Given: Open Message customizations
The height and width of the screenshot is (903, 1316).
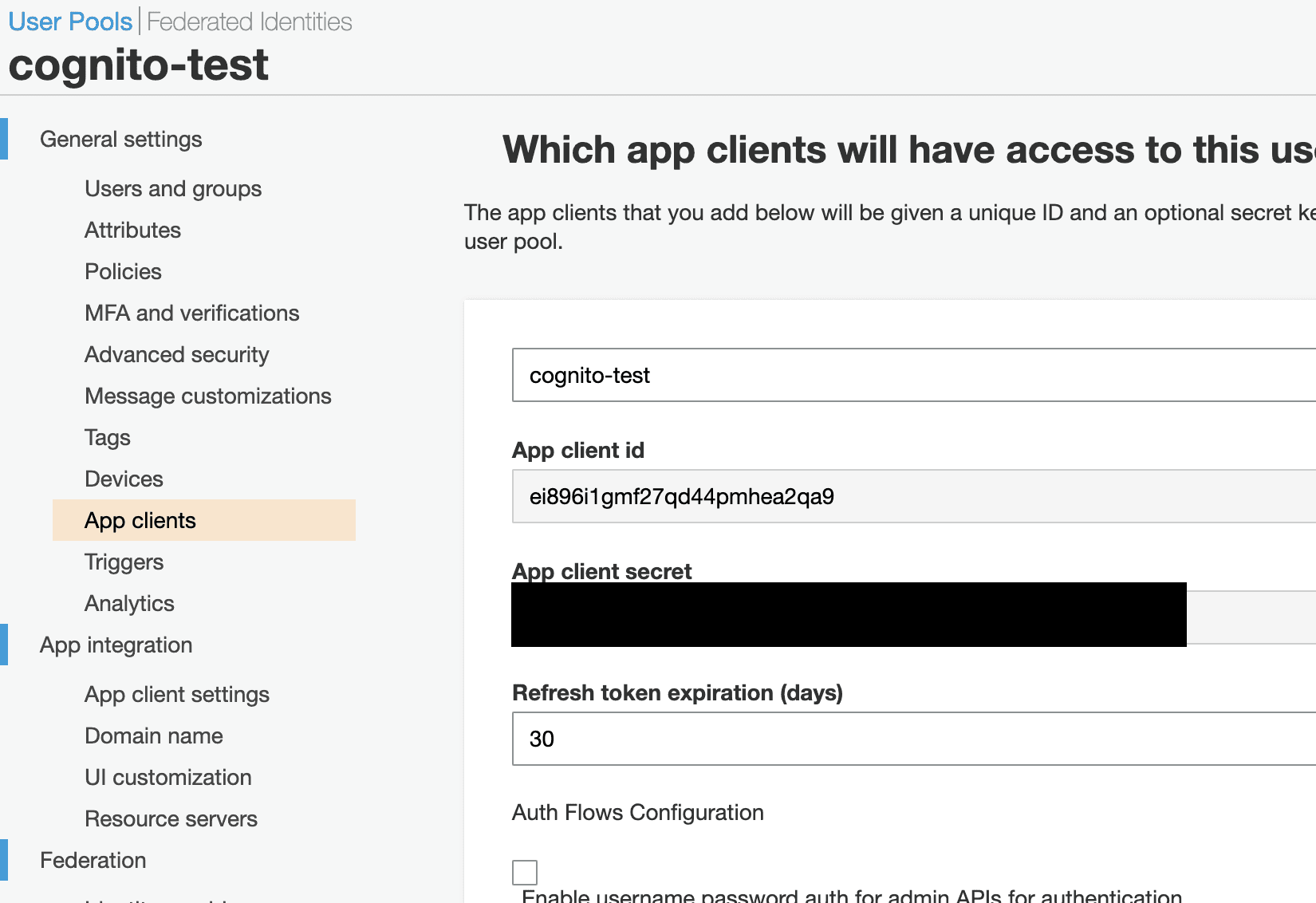Looking at the screenshot, I should [x=207, y=396].
